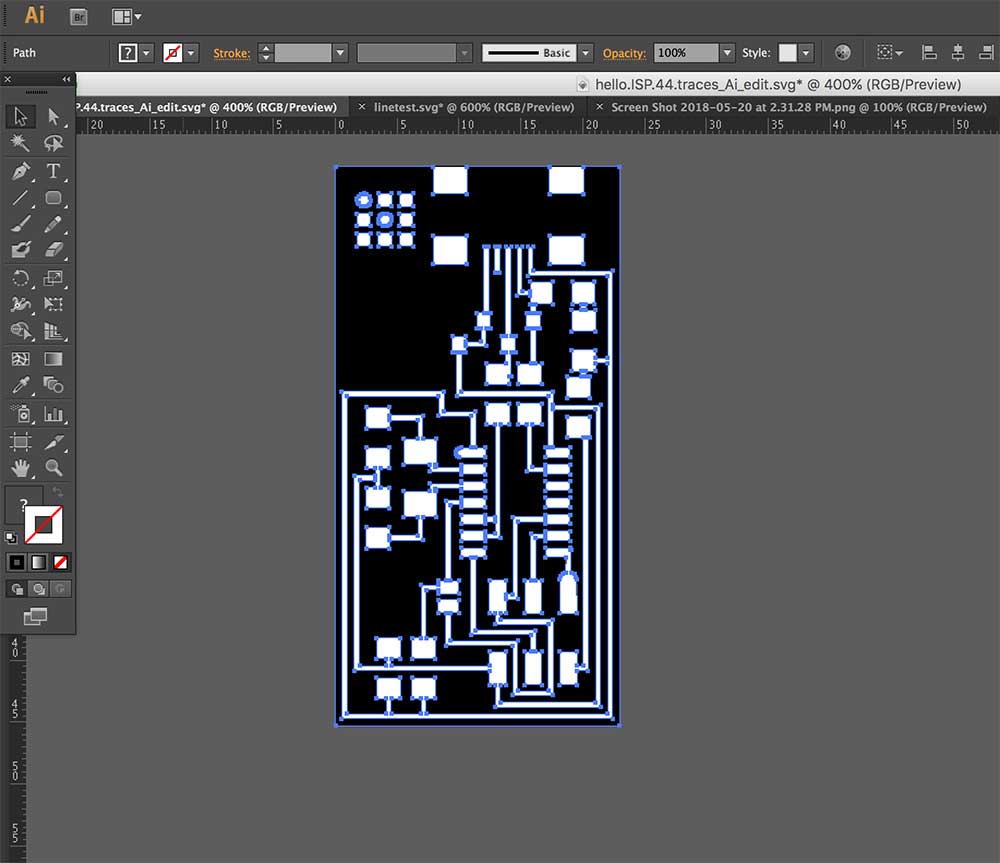Activate the Scale tool
This screenshot has height=863, width=1000.
(54, 278)
